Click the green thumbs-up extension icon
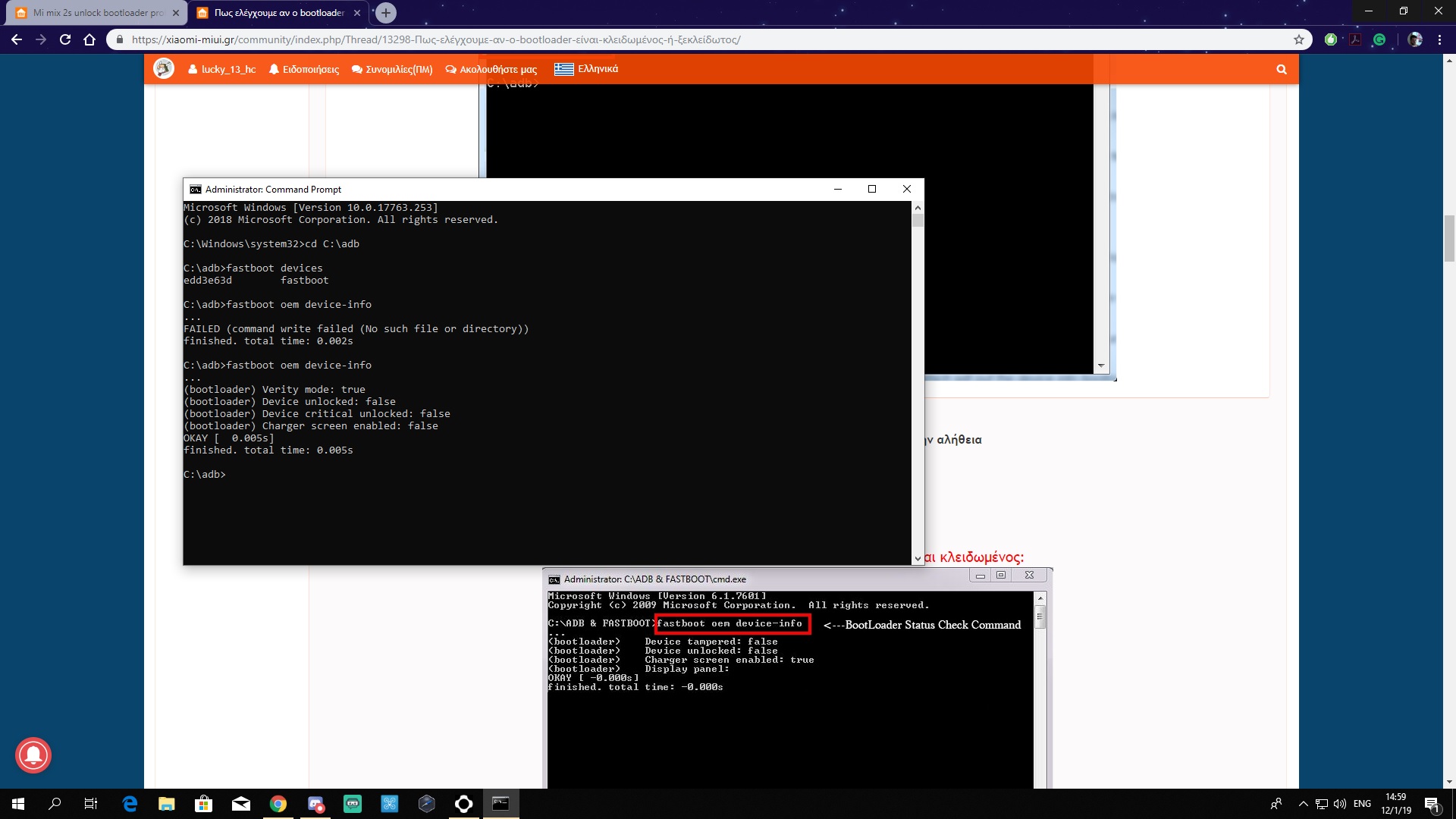The height and width of the screenshot is (819, 1456). [x=1331, y=39]
